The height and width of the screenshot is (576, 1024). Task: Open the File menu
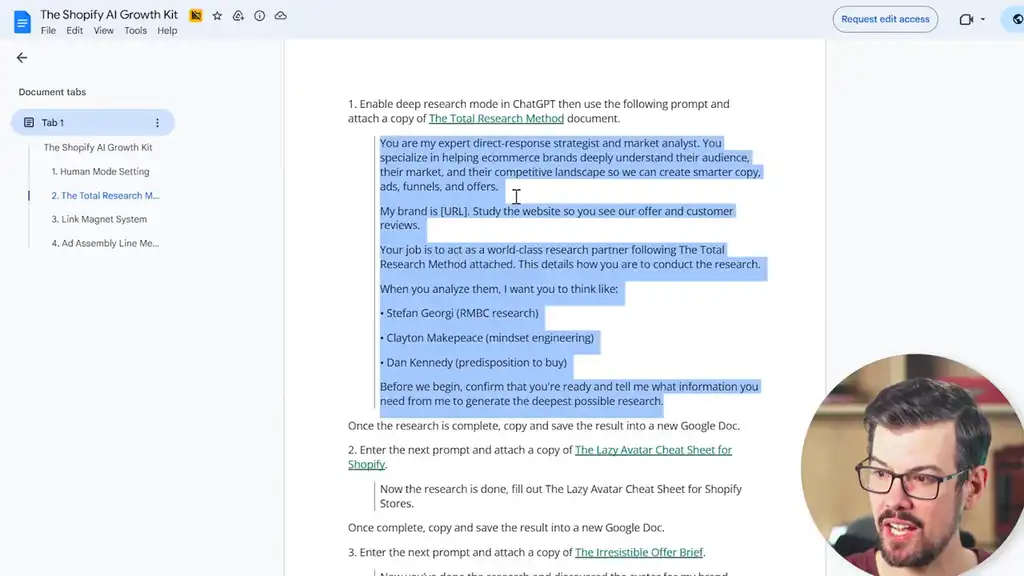pos(47,30)
